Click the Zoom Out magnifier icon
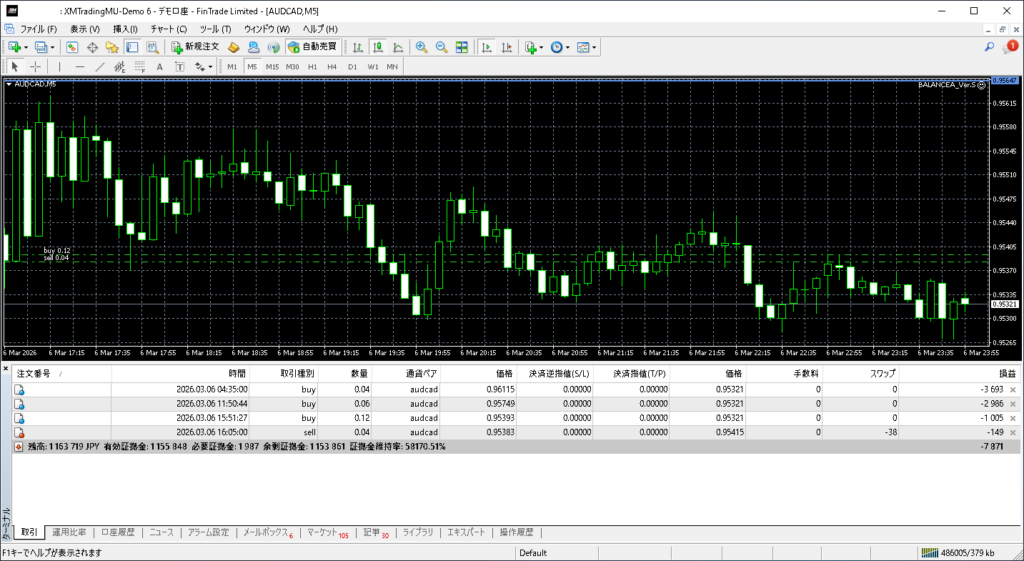The height and width of the screenshot is (561, 1024). 441,47
